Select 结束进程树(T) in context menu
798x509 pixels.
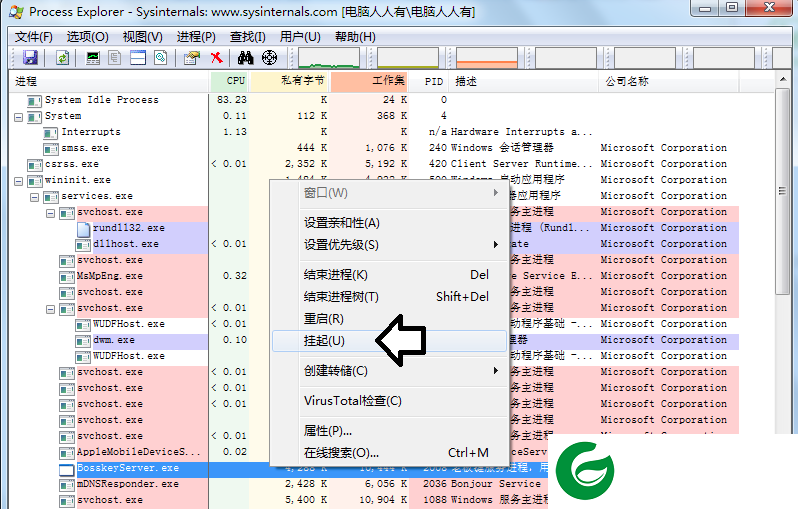pos(389,296)
